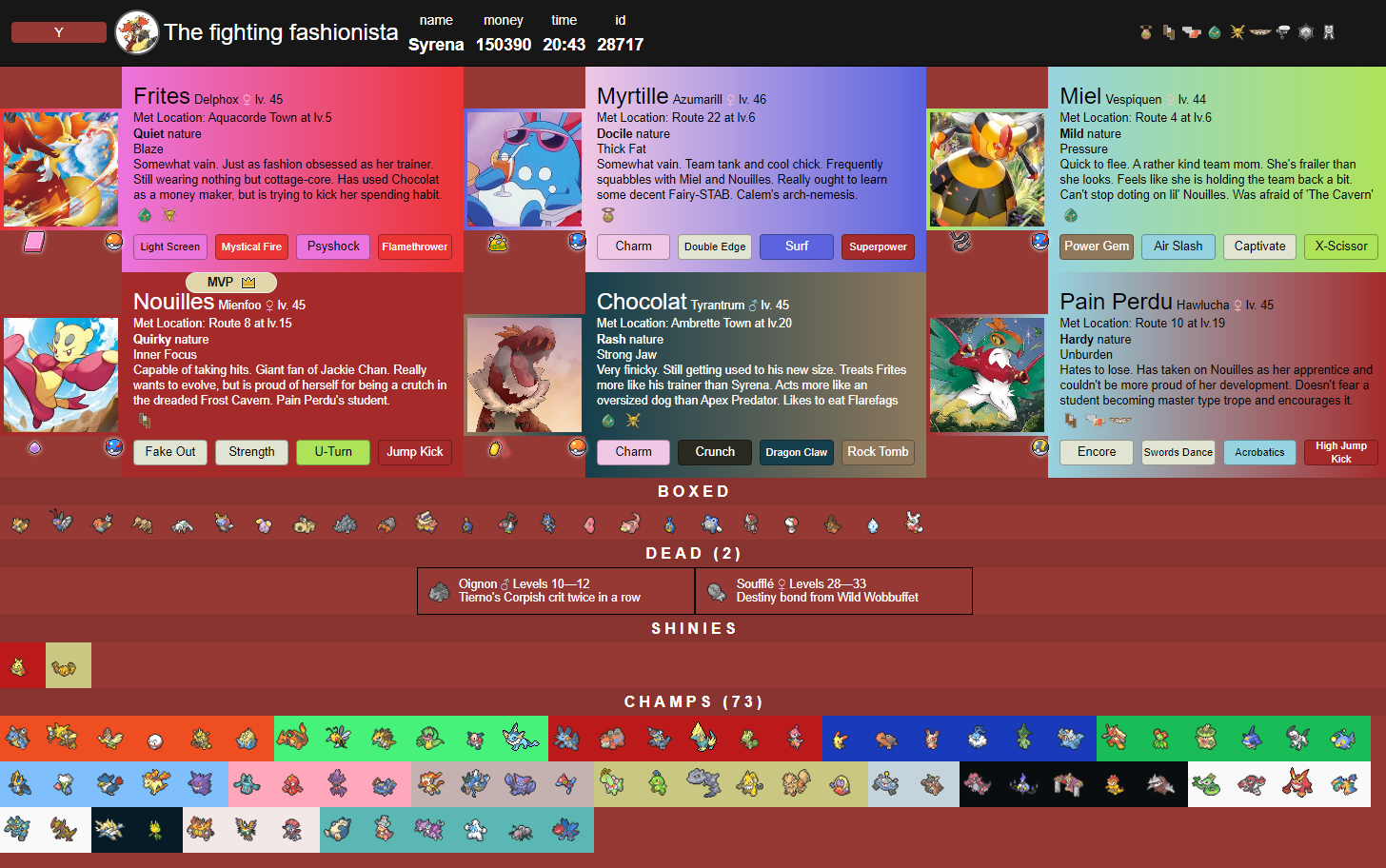Click the High Jump Kick move button

point(1341,452)
